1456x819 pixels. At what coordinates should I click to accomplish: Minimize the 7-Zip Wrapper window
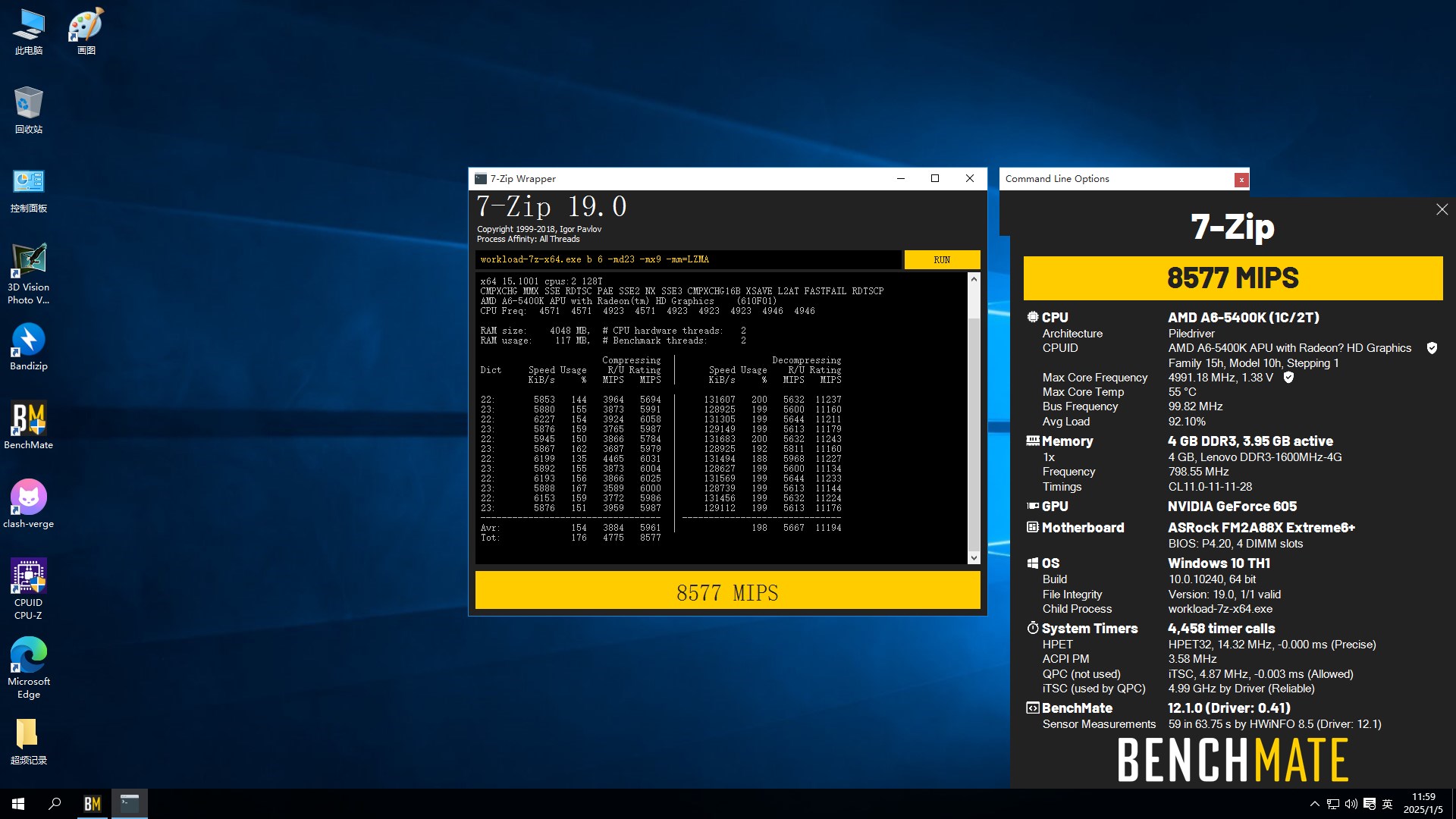(x=901, y=179)
